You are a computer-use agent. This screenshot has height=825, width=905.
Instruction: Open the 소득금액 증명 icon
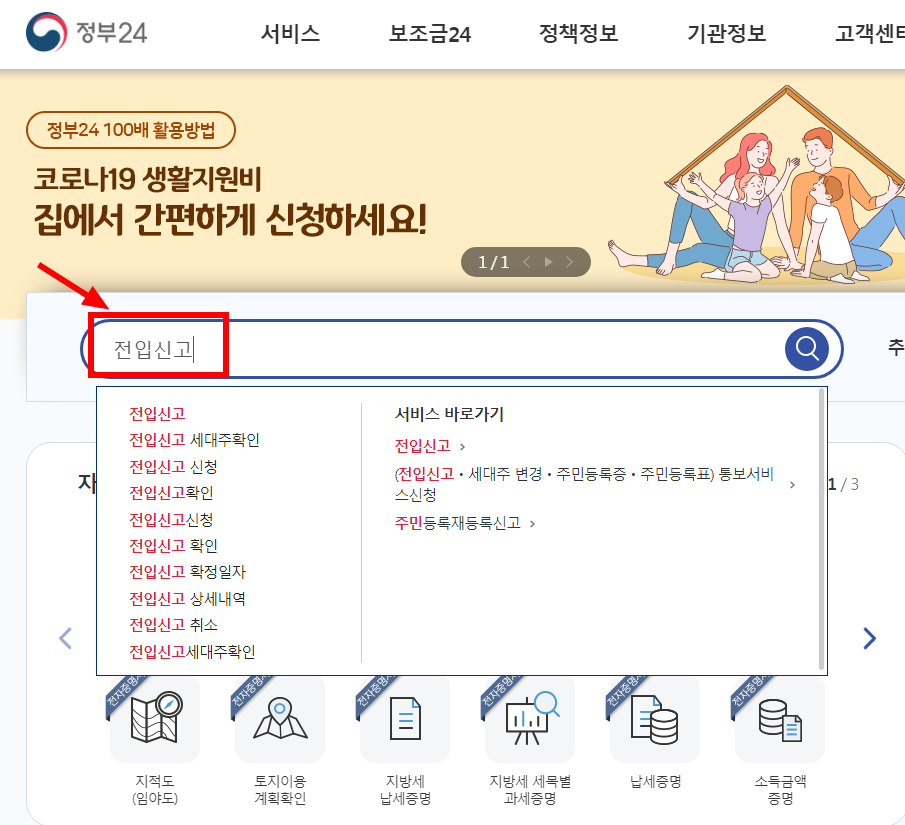pyautogui.click(x=780, y=718)
